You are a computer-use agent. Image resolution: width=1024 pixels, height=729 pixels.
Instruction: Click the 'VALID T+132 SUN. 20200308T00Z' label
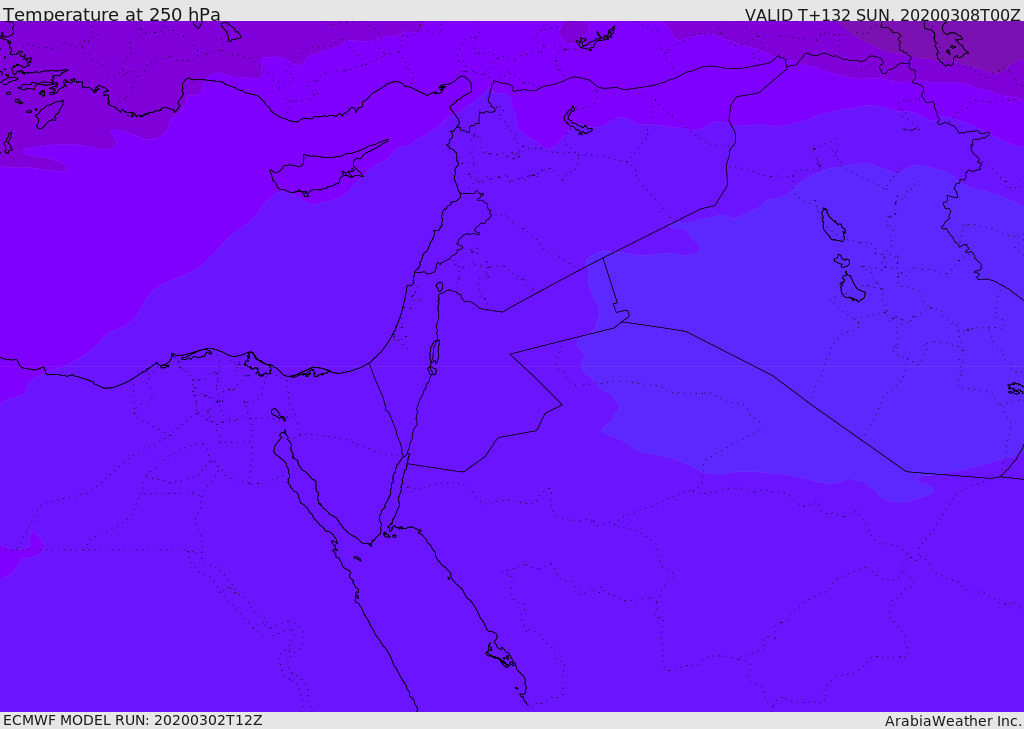point(882,15)
